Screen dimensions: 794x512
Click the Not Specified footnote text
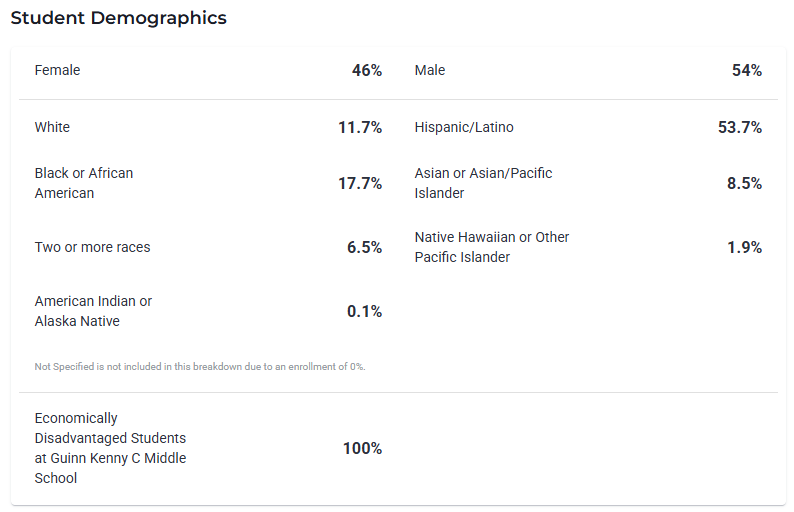[200, 367]
